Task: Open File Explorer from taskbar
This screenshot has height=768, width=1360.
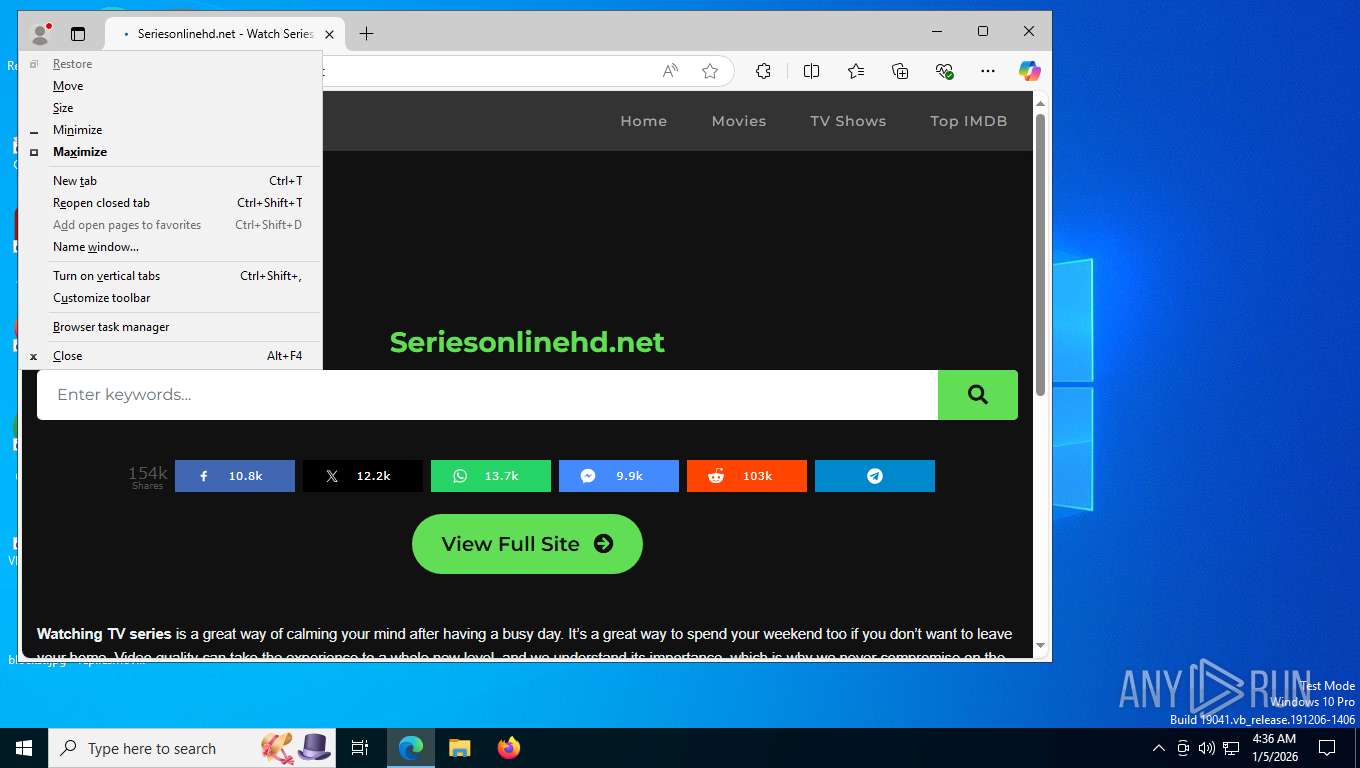Action: [x=459, y=748]
